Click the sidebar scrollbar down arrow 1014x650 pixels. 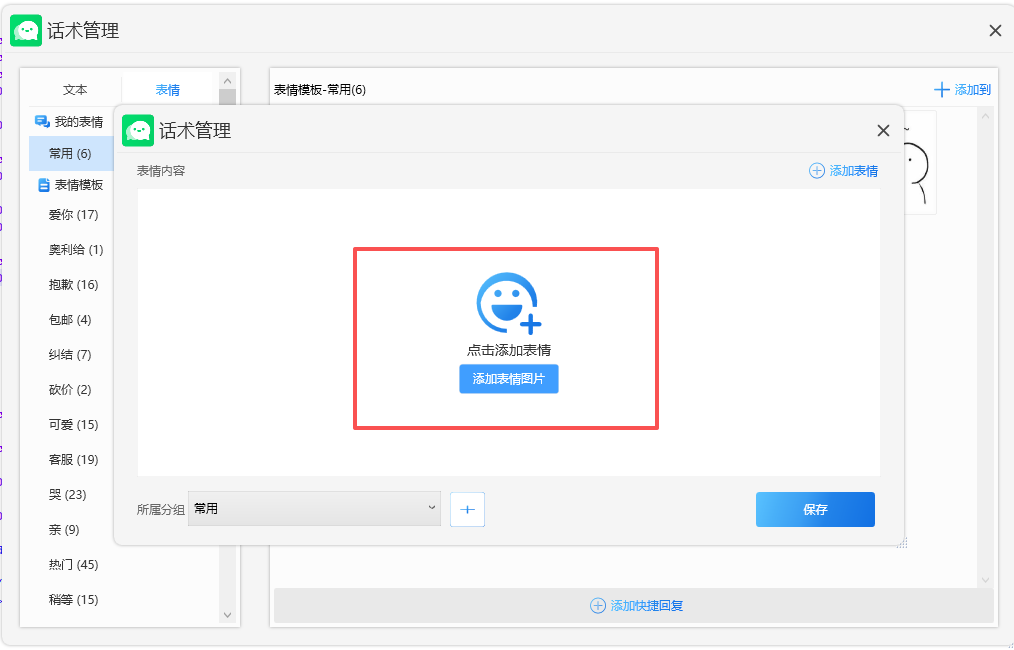pos(227,615)
